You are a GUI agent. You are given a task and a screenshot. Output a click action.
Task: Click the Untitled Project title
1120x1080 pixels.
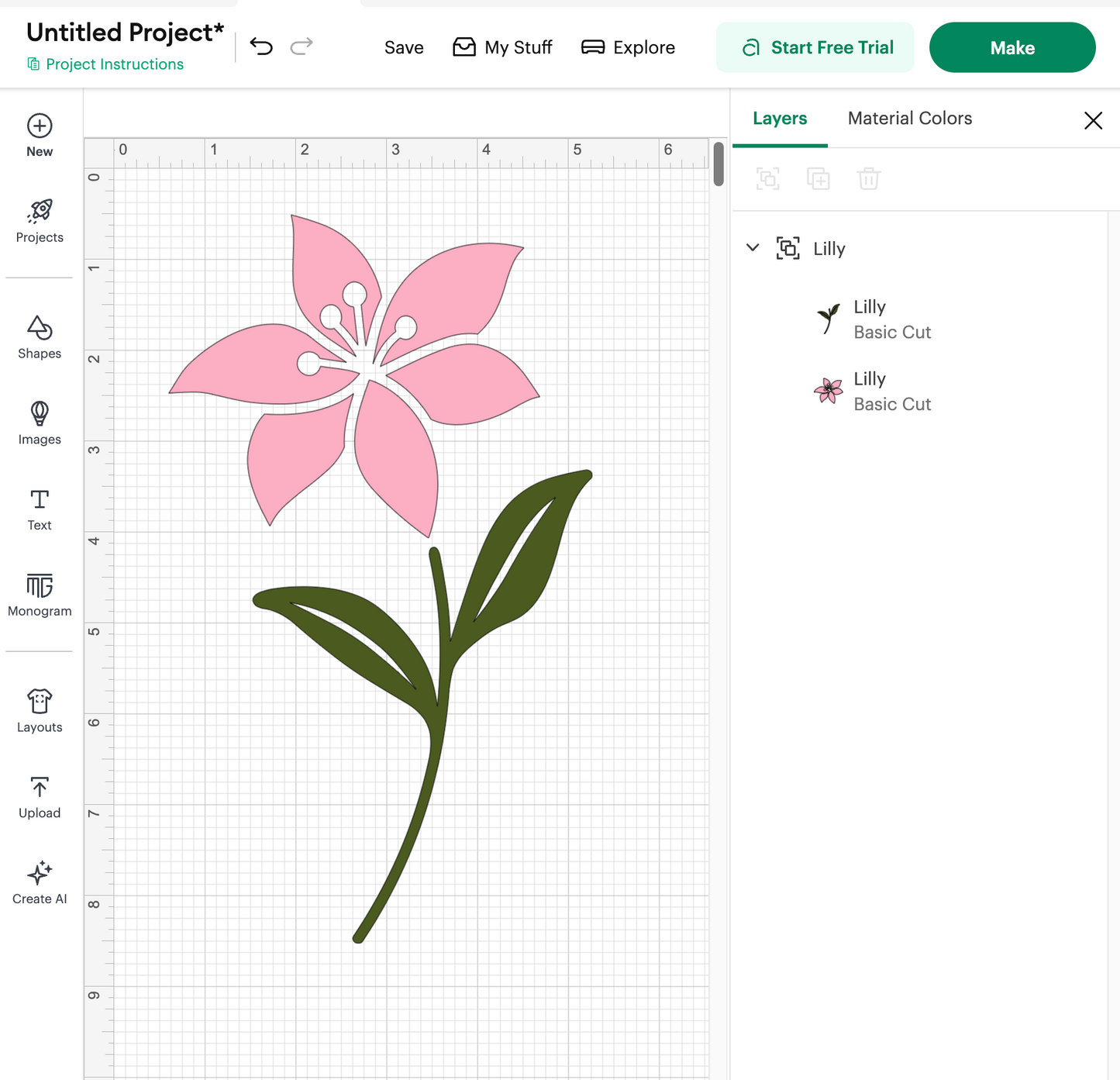125,33
